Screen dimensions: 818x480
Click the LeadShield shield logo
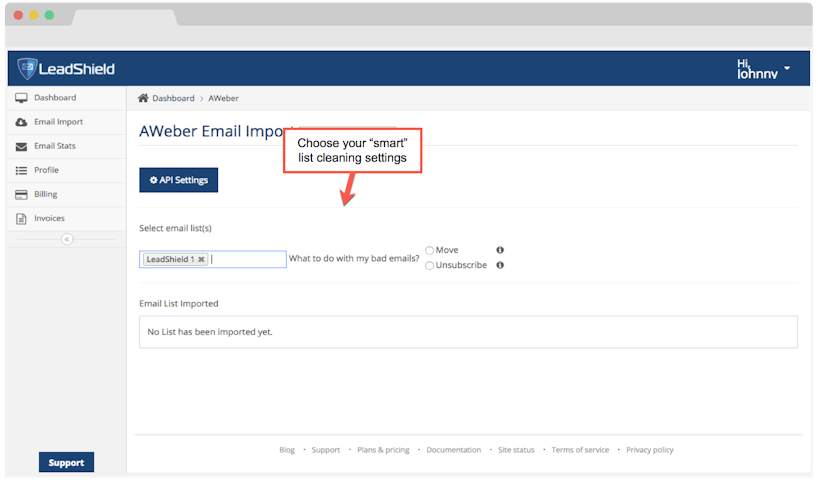(x=27, y=69)
